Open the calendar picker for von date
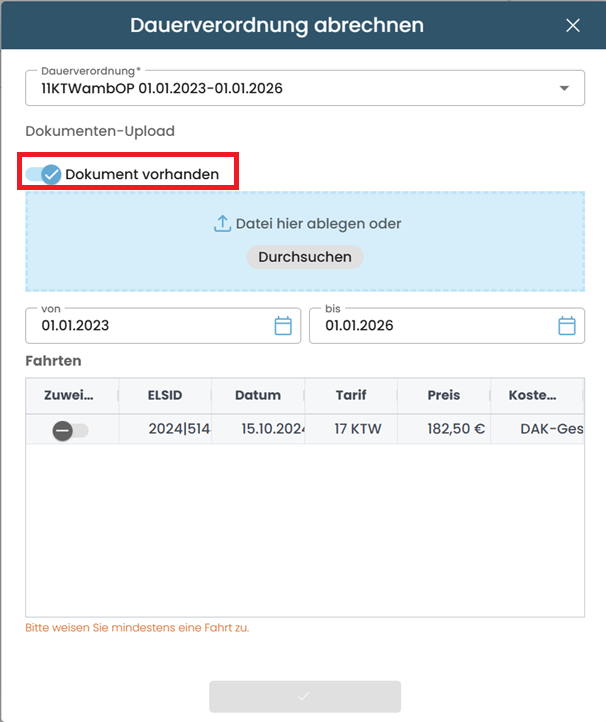Viewport: 606px width, 722px height. [283, 326]
